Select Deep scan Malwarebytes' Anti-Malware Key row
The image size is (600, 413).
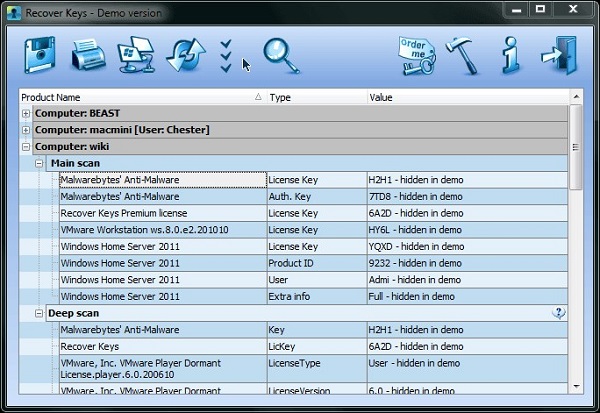pos(313,330)
